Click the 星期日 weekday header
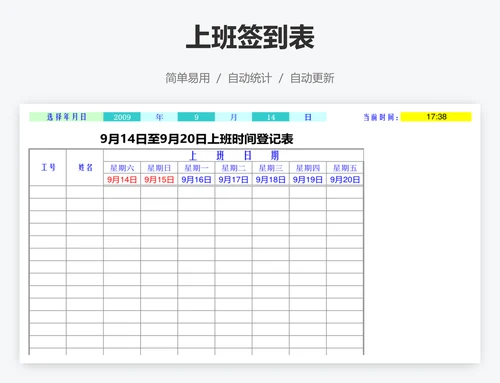Image resolution: width=500 pixels, height=383 pixels. [159, 168]
